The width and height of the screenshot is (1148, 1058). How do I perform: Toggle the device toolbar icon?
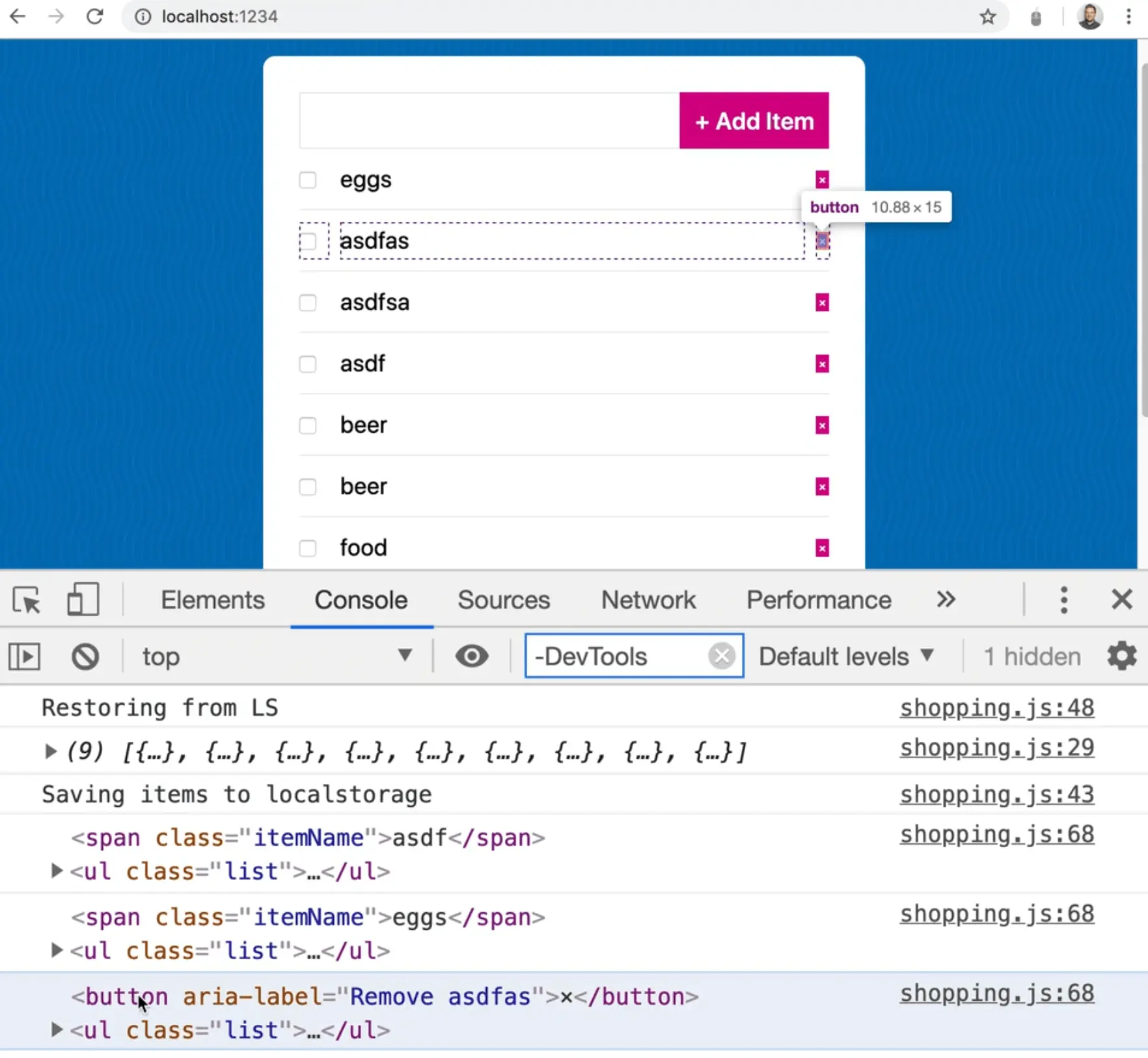click(x=83, y=600)
